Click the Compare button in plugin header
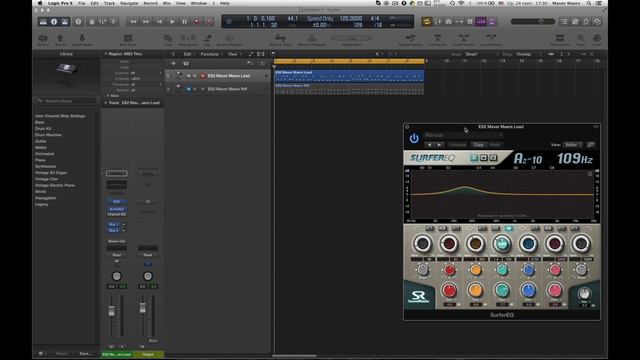Image resolution: width=640 pixels, height=360 pixels. [457, 145]
